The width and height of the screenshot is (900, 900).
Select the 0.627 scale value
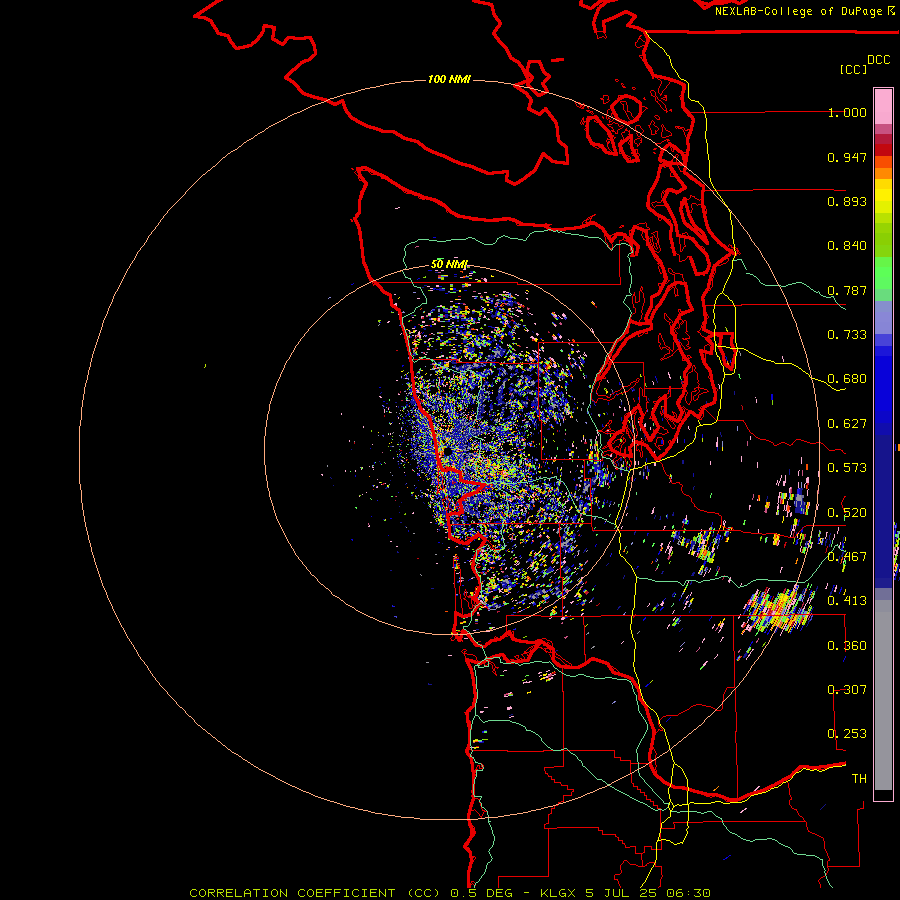tap(847, 424)
